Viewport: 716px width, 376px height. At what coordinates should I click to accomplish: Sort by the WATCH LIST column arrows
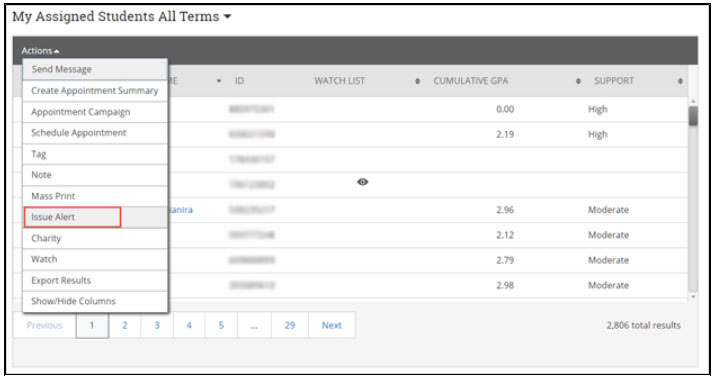tap(417, 81)
